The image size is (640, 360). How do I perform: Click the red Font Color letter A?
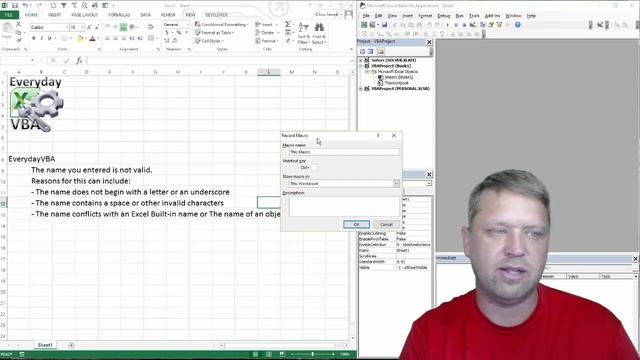pos(92,38)
